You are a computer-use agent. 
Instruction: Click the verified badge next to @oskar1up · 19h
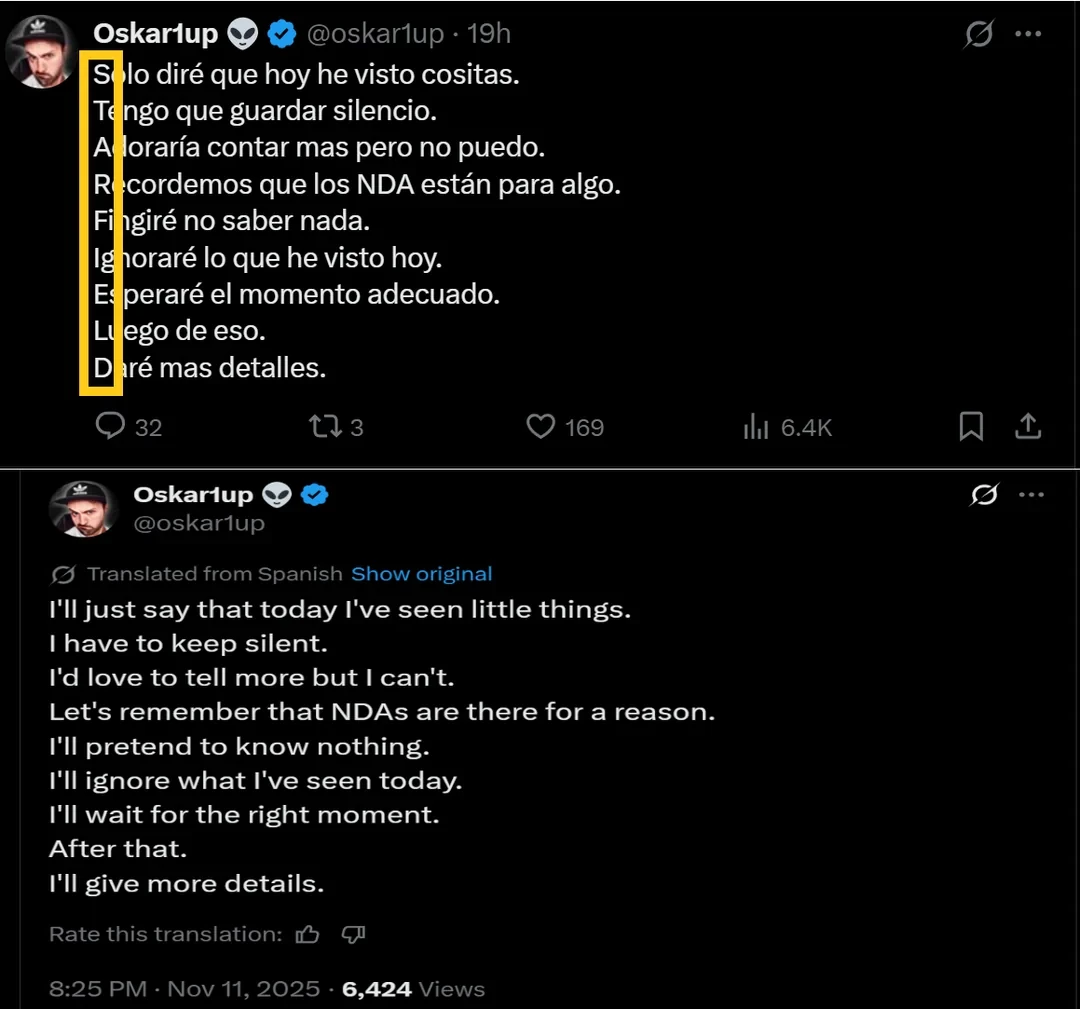283,34
